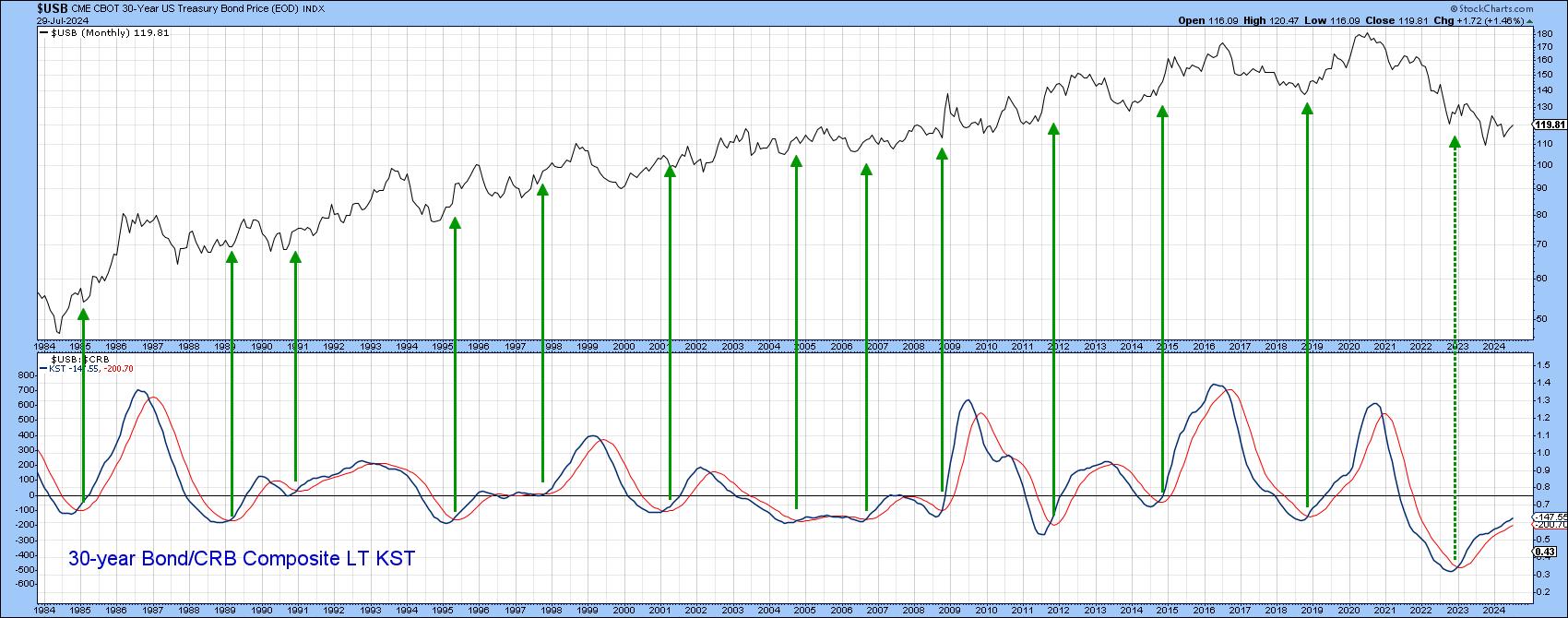Click 2008 on the bottom year axis
This screenshot has width=1568, height=618.
coord(913,611)
